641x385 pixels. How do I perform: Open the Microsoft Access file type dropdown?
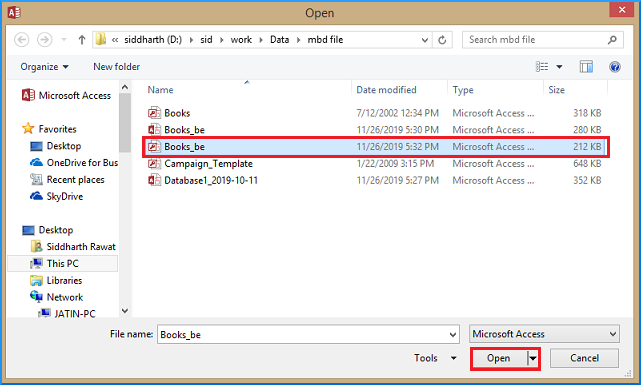pos(544,334)
